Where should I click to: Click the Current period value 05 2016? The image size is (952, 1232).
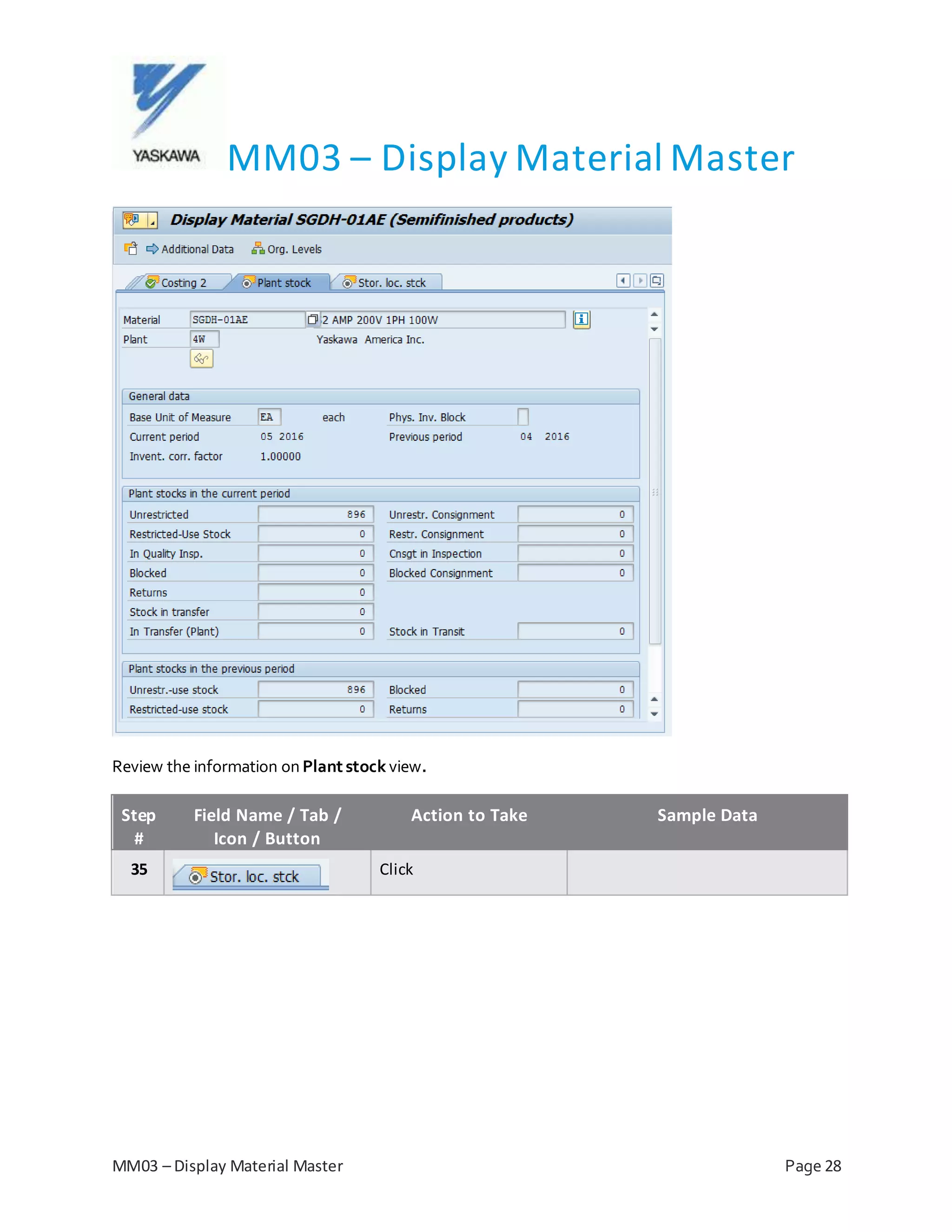pos(282,437)
